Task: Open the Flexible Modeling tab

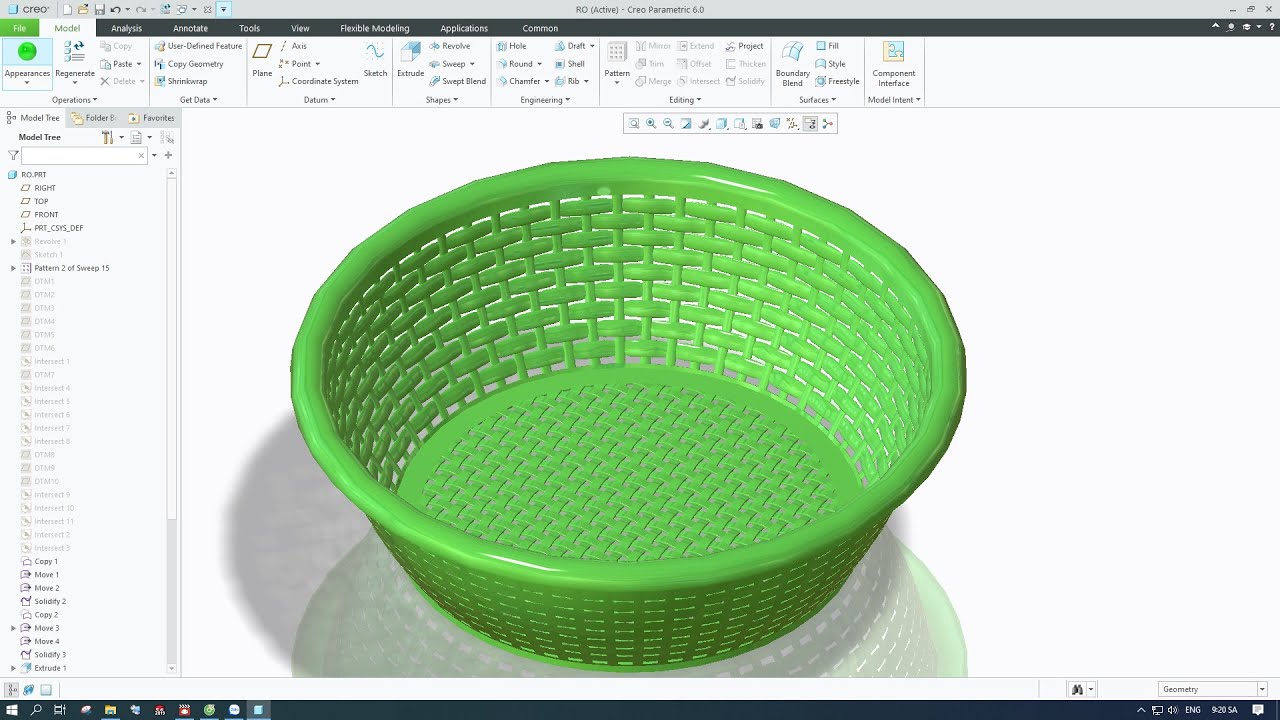Action: (374, 28)
